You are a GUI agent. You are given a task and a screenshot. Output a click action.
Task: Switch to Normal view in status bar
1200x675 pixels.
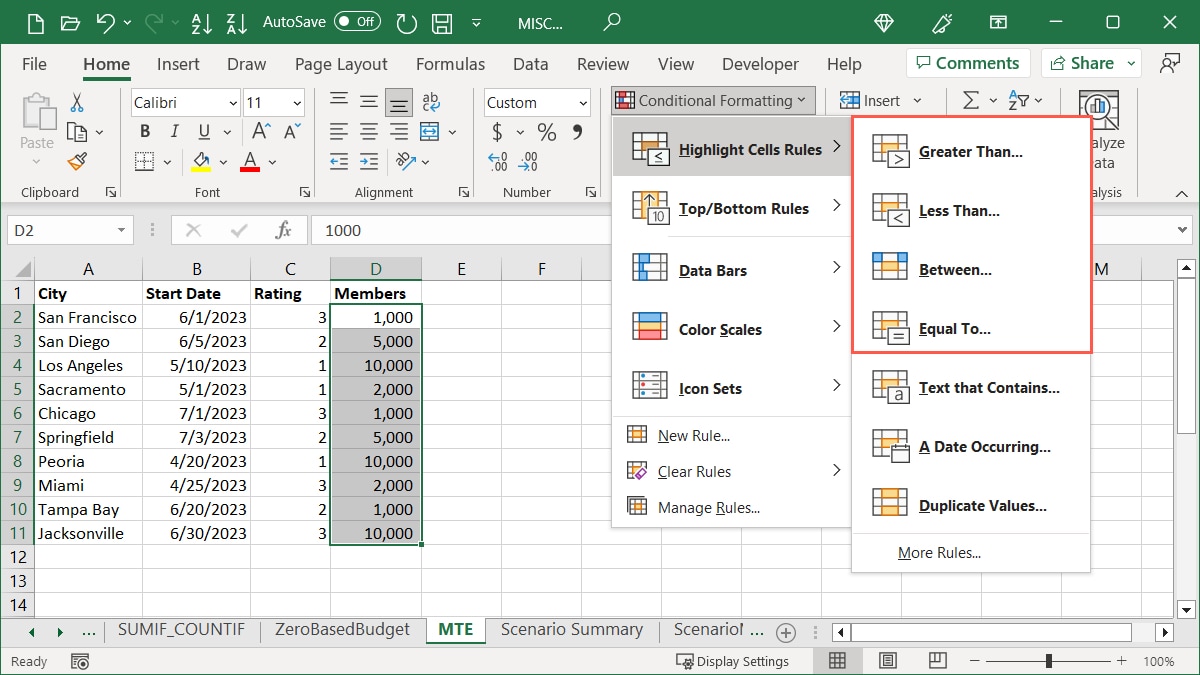point(837,661)
